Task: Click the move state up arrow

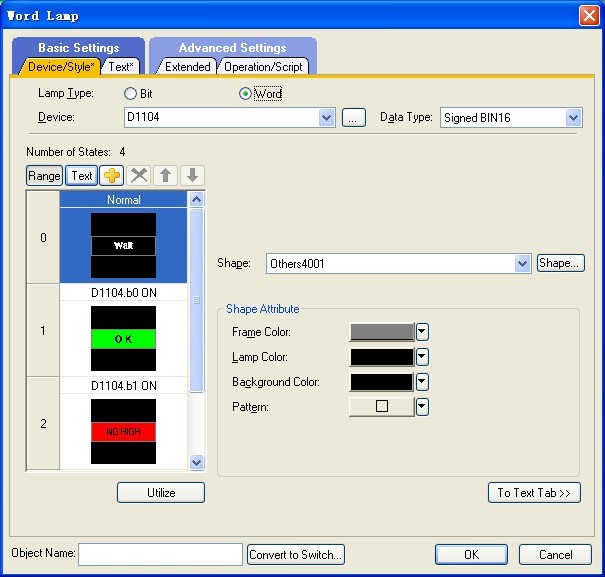Action: (x=166, y=176)
